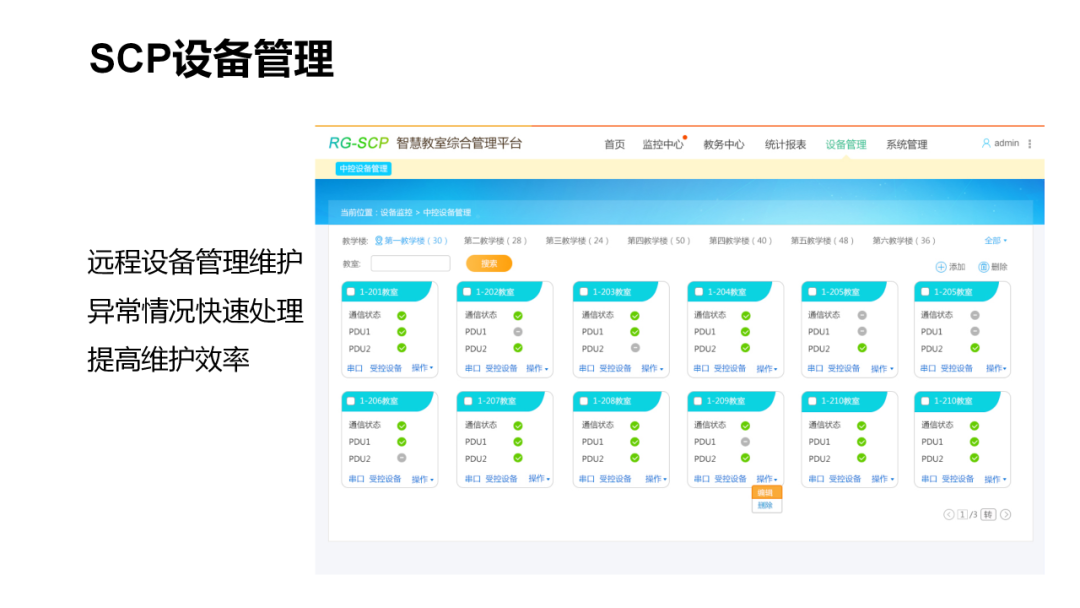Click 1-206教室 PDU1 green status icon
The image size is (1080, 608).
402,442
